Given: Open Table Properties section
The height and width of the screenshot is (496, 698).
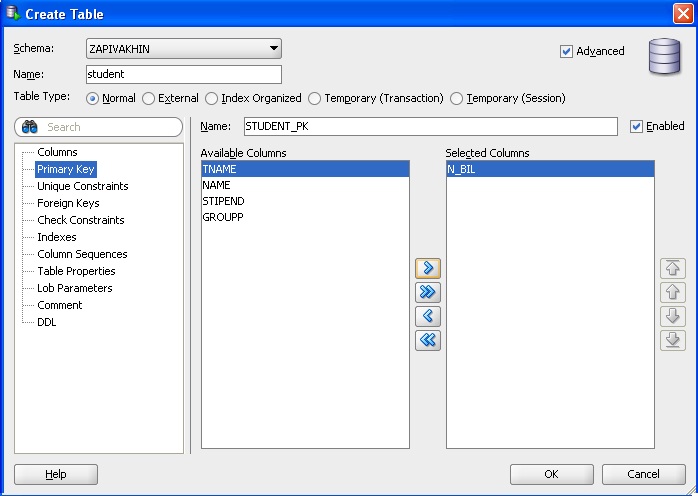Looking at the screenshot, I should tap(76, 271).
